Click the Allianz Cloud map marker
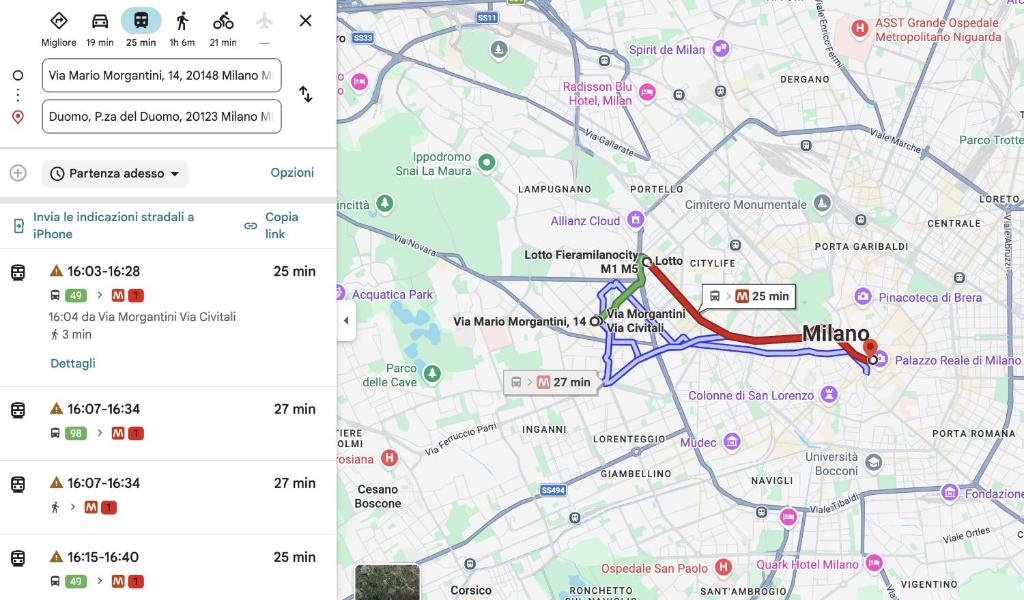 pyautogui.click(x=635, y=220)
